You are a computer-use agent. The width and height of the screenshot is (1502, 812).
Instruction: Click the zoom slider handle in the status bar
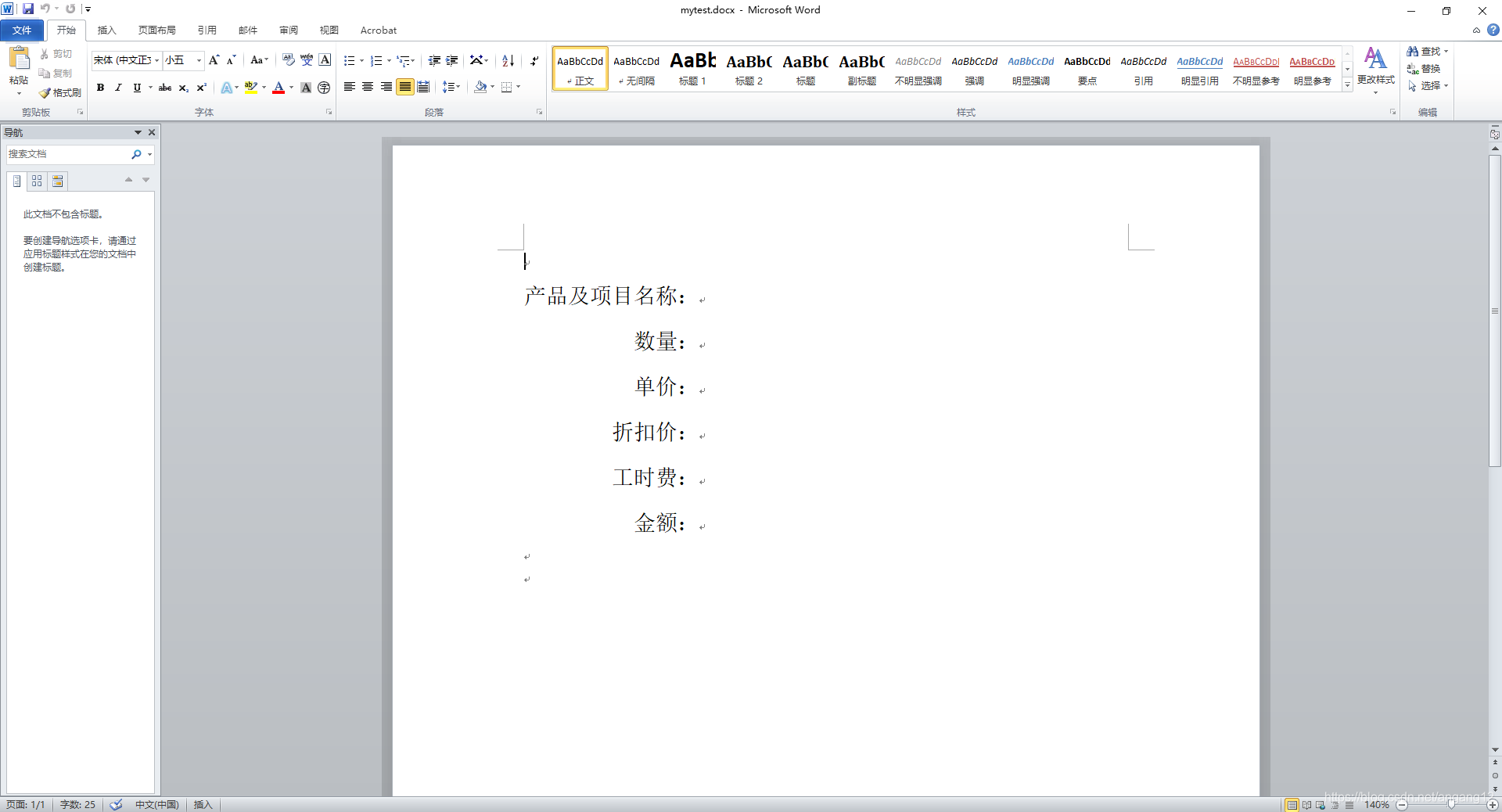coord(1452,805)
